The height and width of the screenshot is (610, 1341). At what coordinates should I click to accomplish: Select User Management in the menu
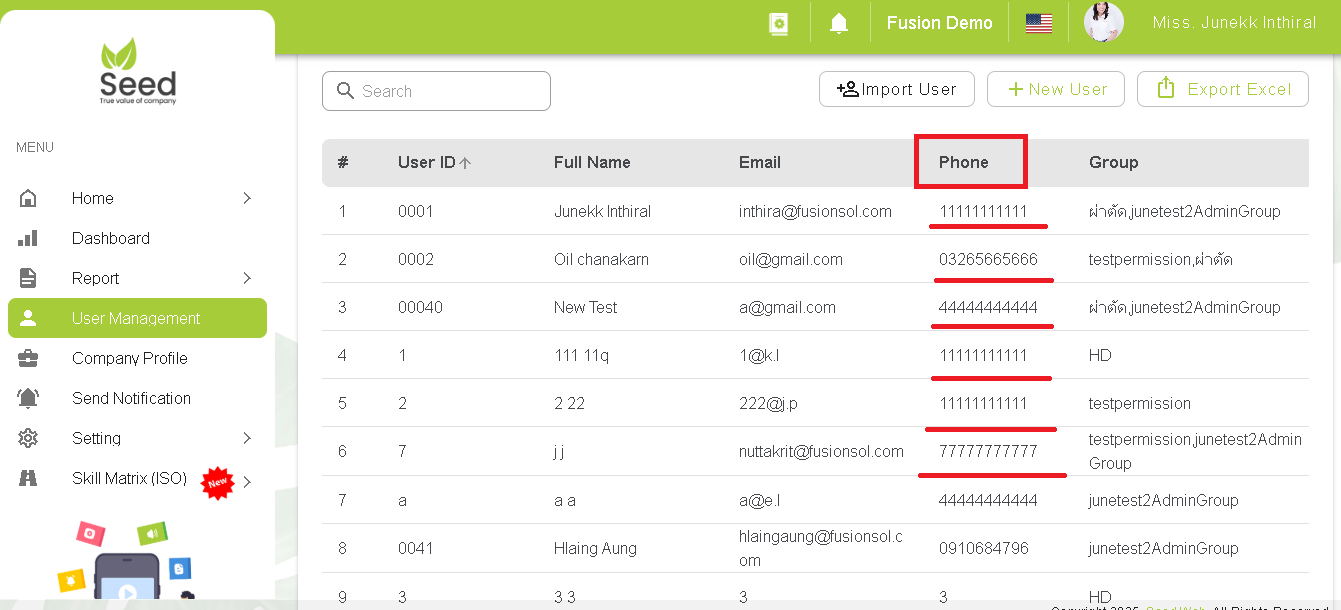(x=137, y=318)
